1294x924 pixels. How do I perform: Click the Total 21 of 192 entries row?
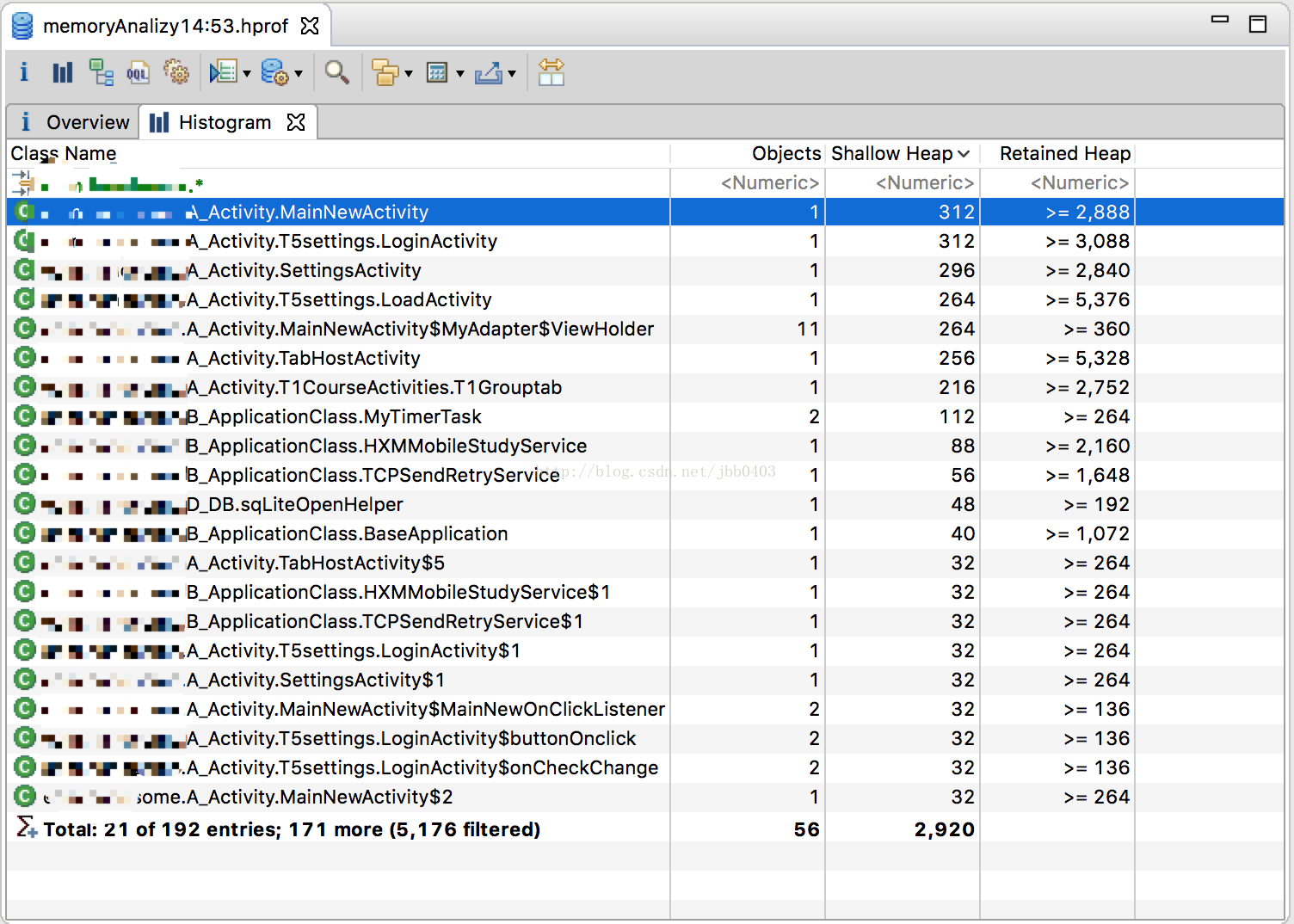pos(645,829)
